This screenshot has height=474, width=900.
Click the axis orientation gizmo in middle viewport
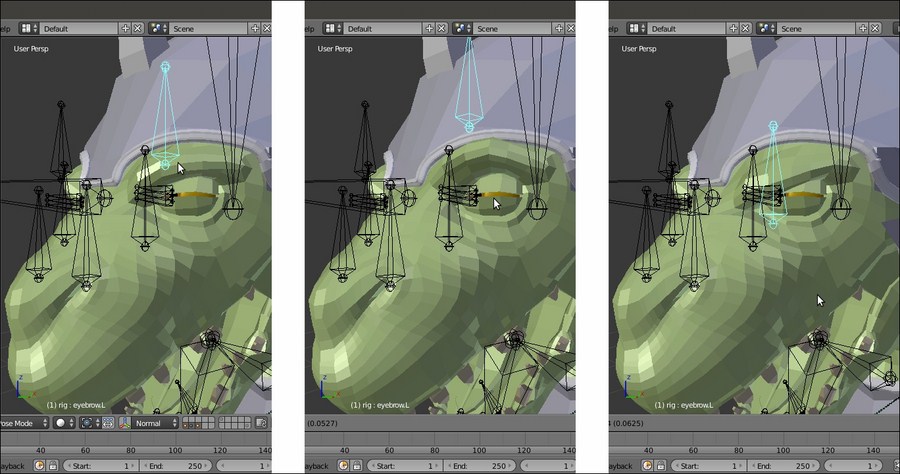tap(330, 387)
